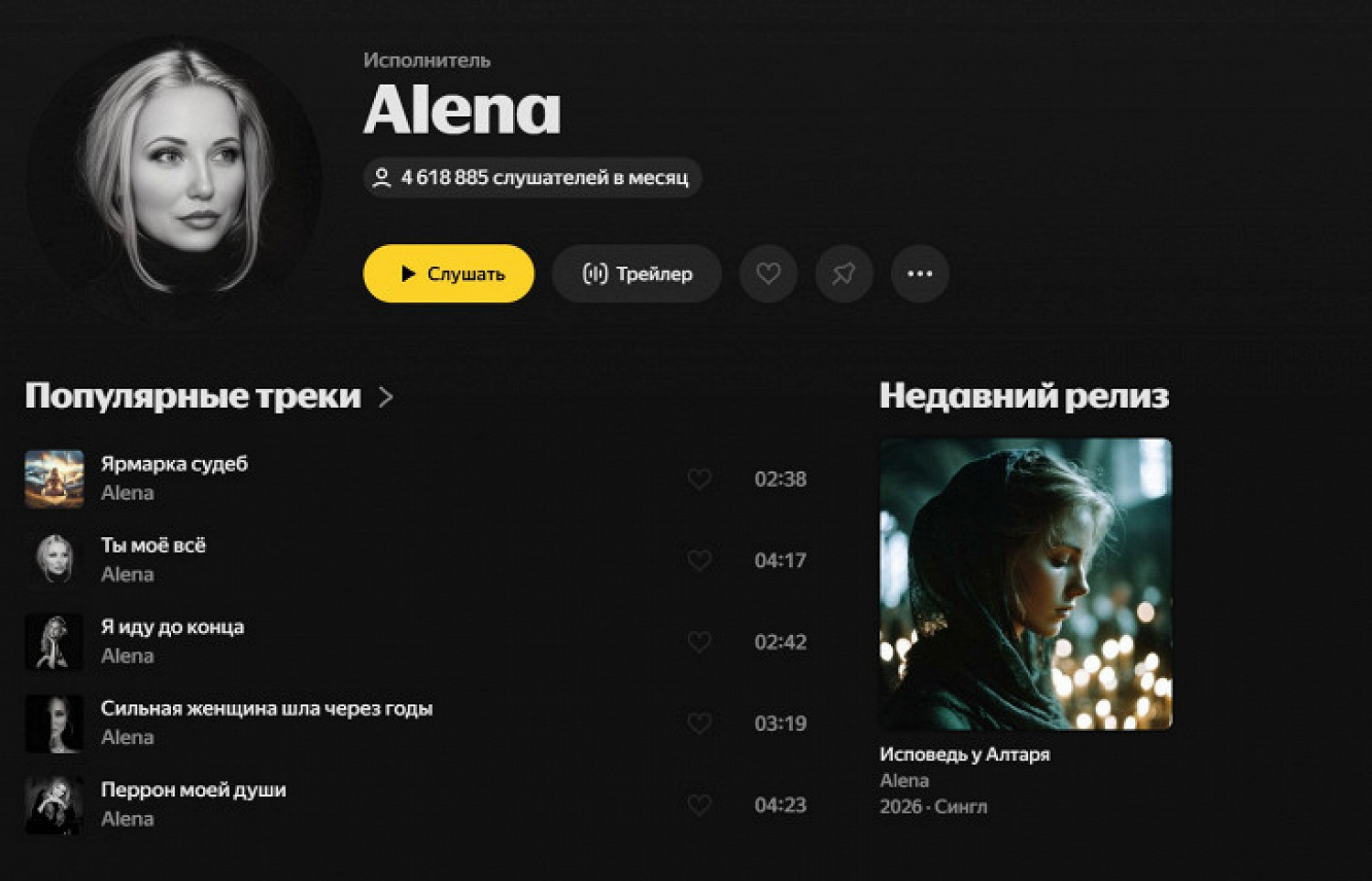Open the Alena artist avatar photo

click(x=174, y=178)
